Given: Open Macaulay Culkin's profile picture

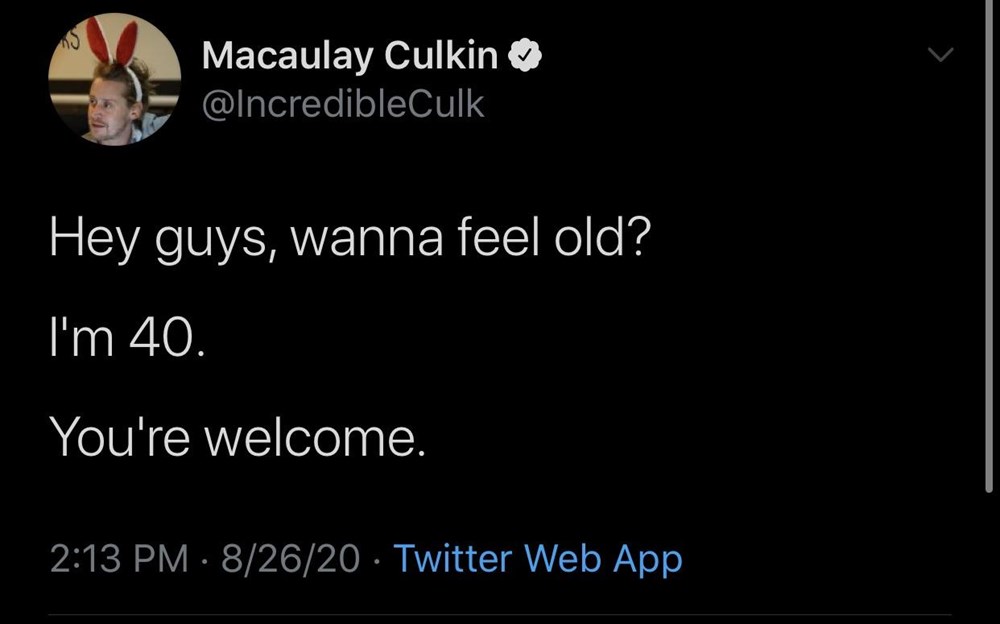Looking at the screenshot, I should (114, 79).
